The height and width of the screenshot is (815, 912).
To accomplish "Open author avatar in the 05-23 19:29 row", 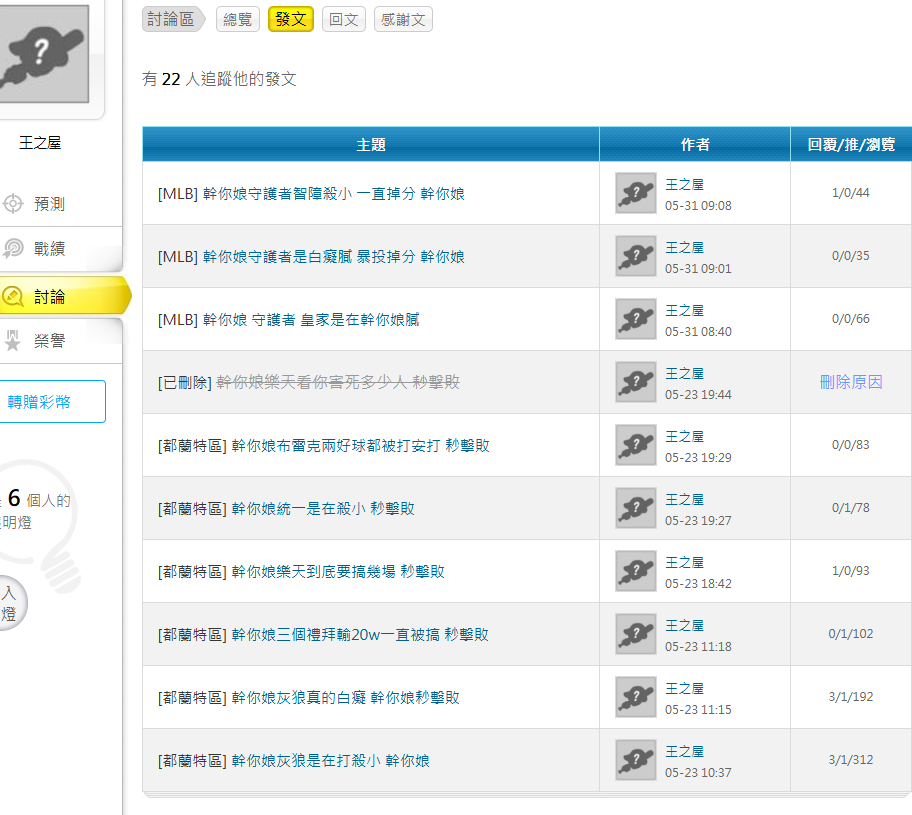I will [x=636, y=445].
